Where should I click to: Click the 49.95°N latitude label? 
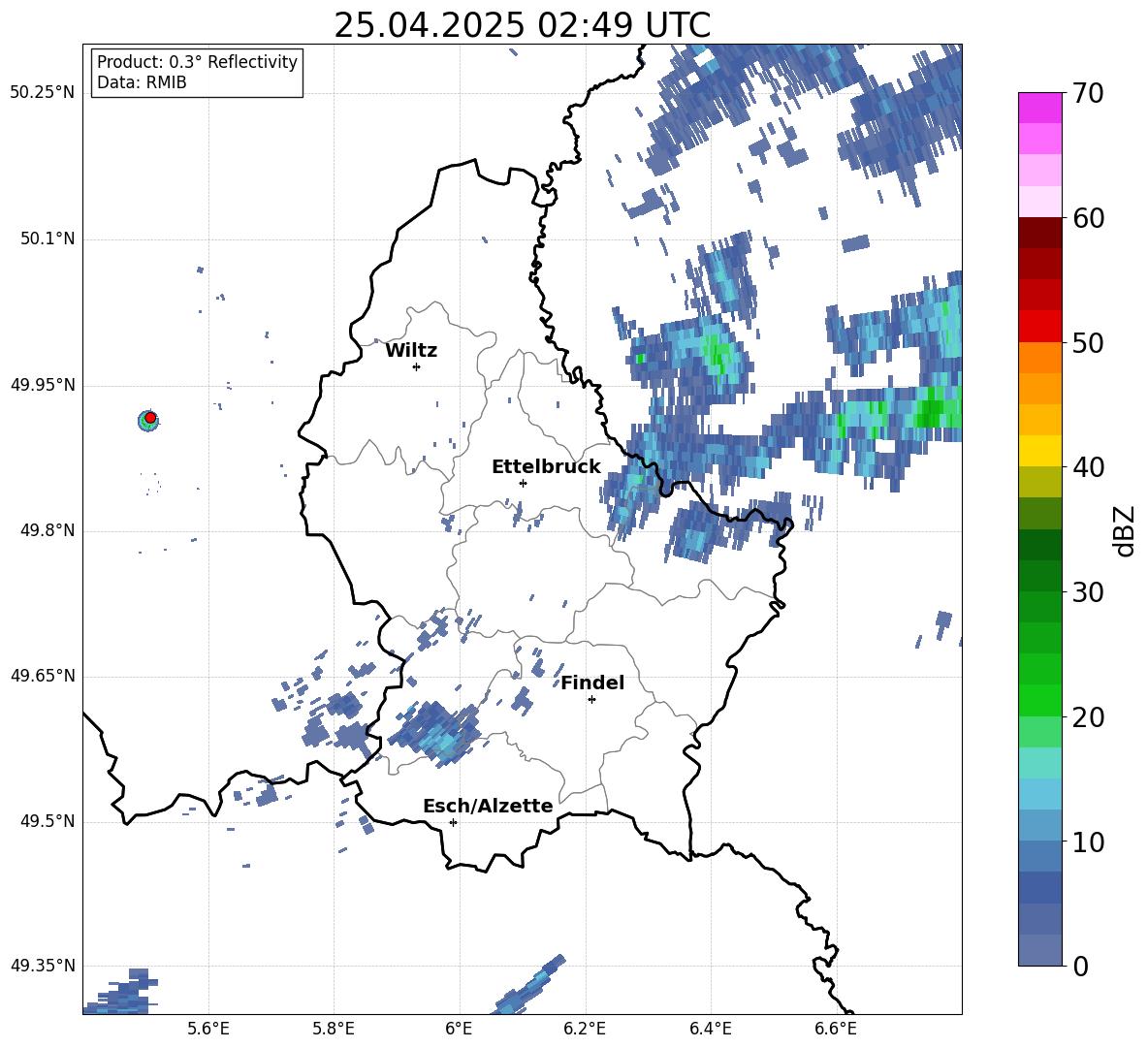[x=43, y=384]
